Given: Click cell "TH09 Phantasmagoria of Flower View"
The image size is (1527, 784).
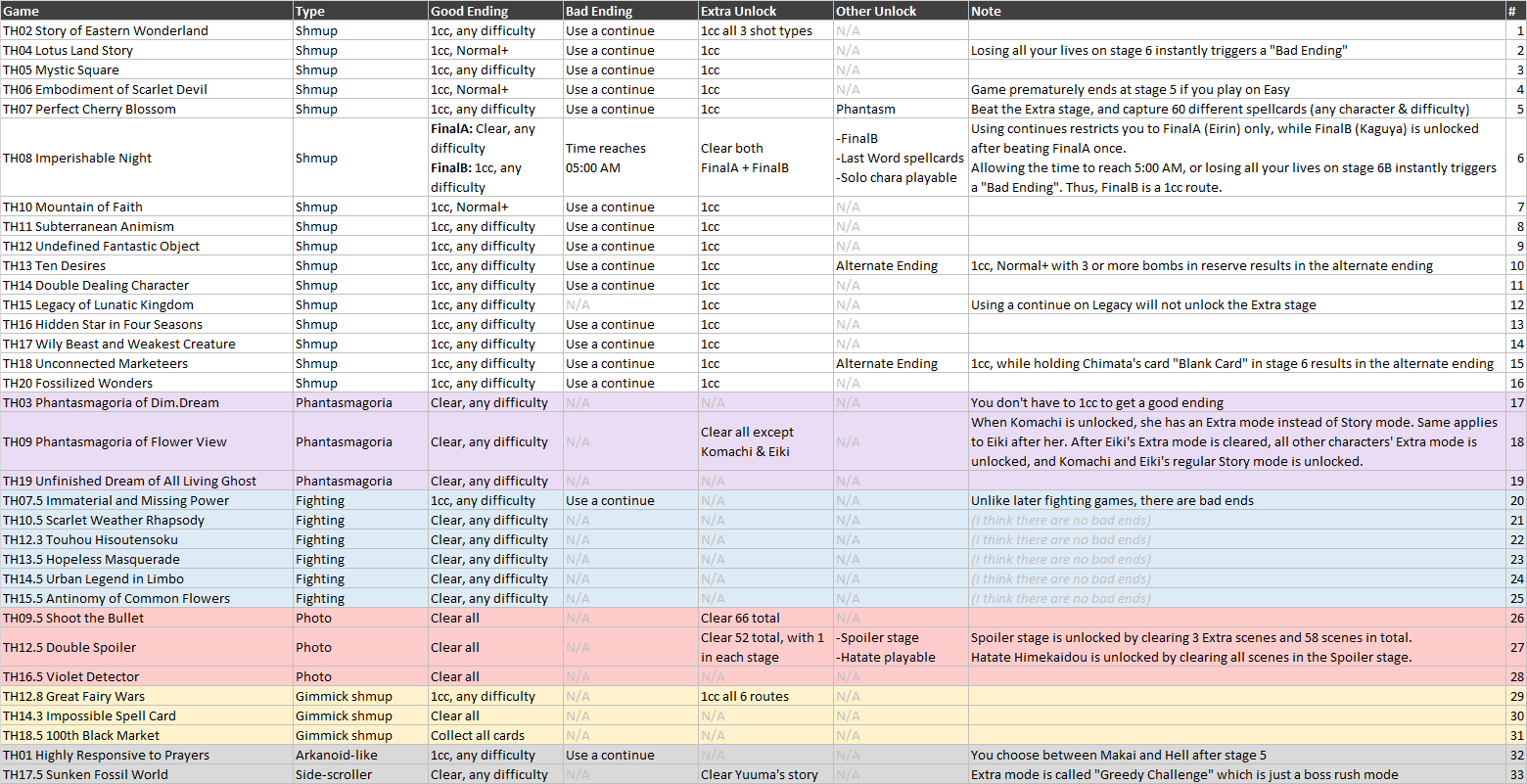Looking at the screenshot, I should click(x=147, y=441).
